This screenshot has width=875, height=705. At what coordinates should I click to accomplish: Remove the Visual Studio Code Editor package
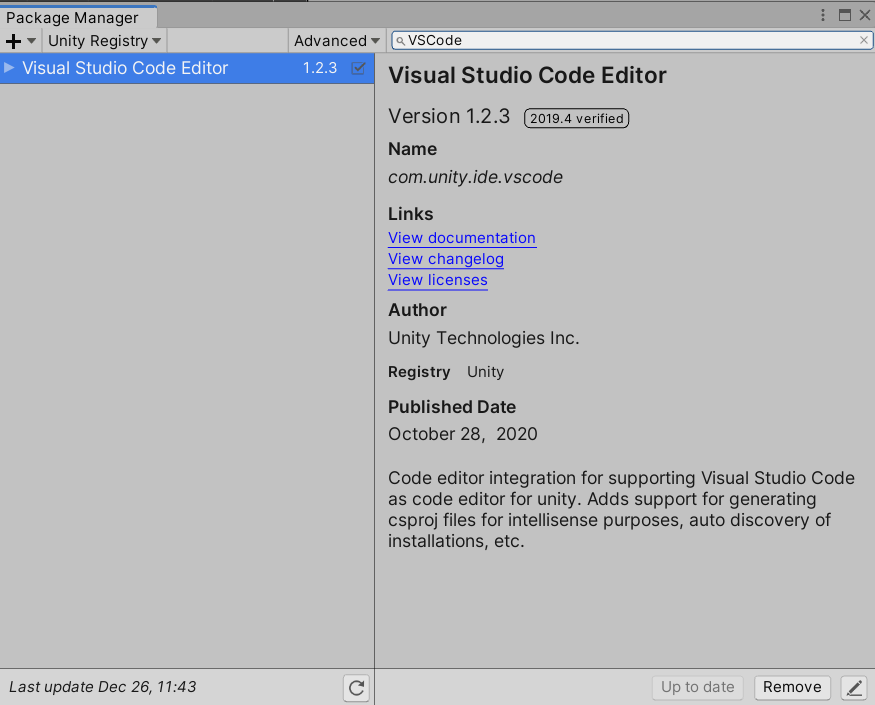point(792,687)
